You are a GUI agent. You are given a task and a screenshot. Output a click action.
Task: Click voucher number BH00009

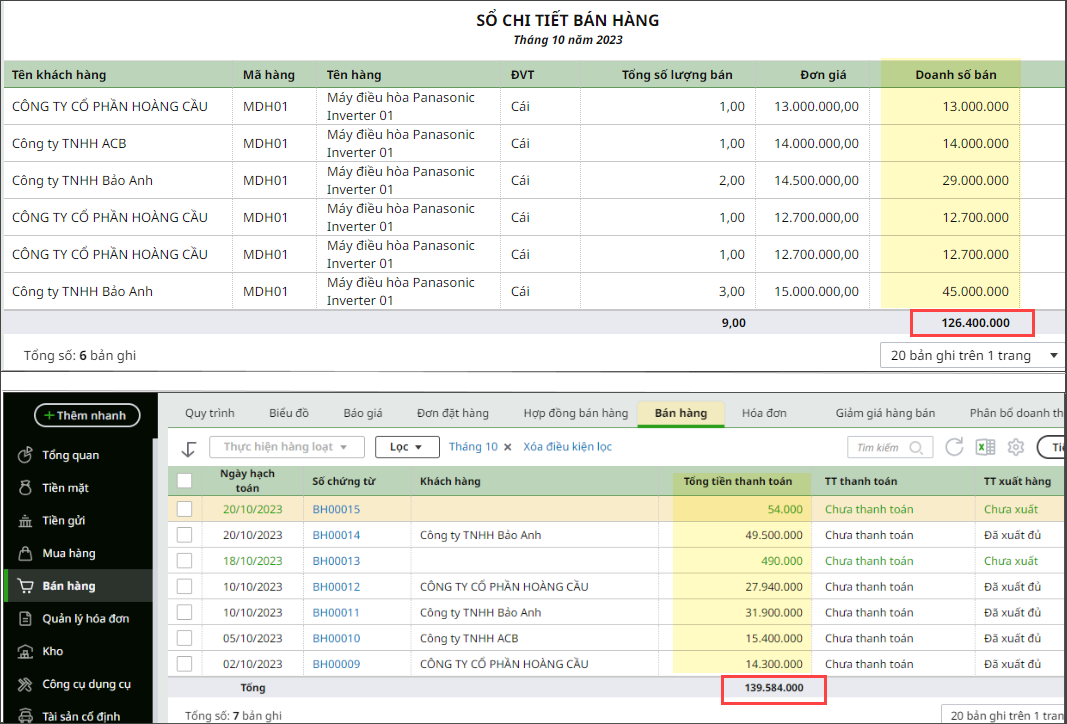pyautogui.click(x=336, y=664)
